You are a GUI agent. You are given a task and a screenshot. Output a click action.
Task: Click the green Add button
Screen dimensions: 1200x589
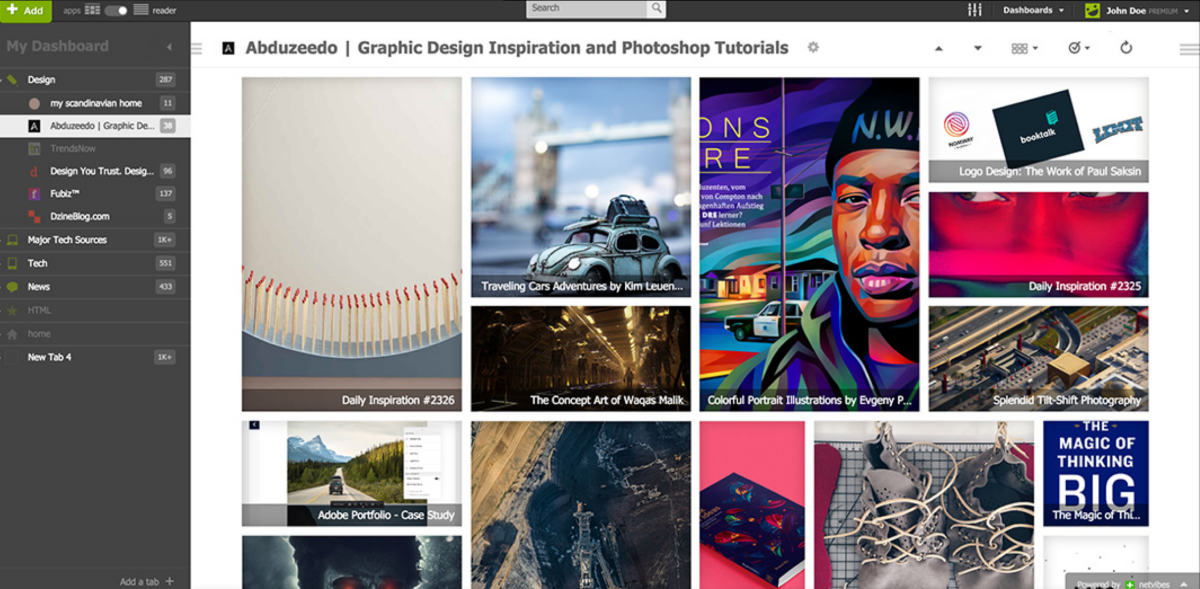(x=25, y=10)
